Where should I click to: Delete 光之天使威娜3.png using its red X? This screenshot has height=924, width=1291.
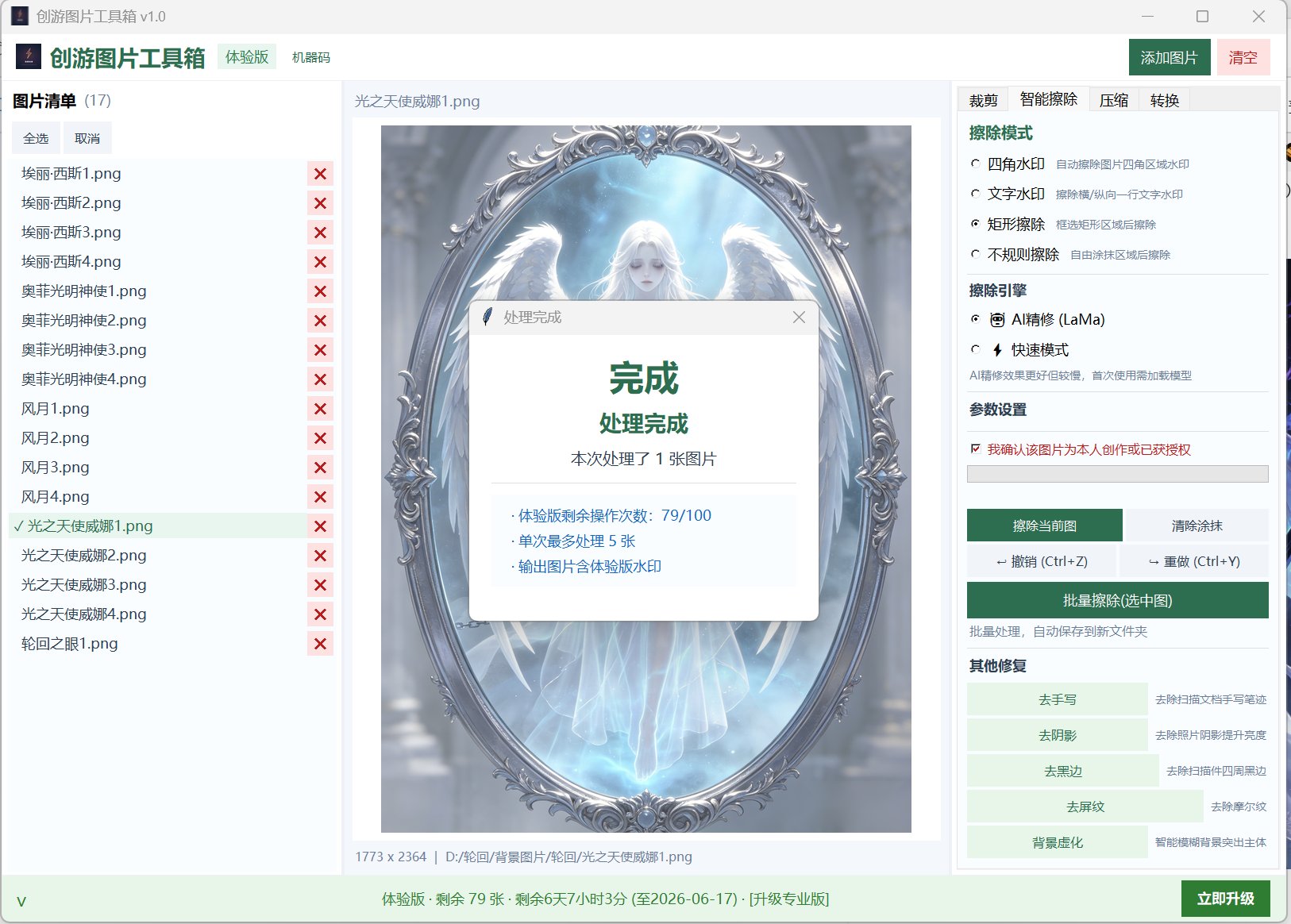click(320, 585)
